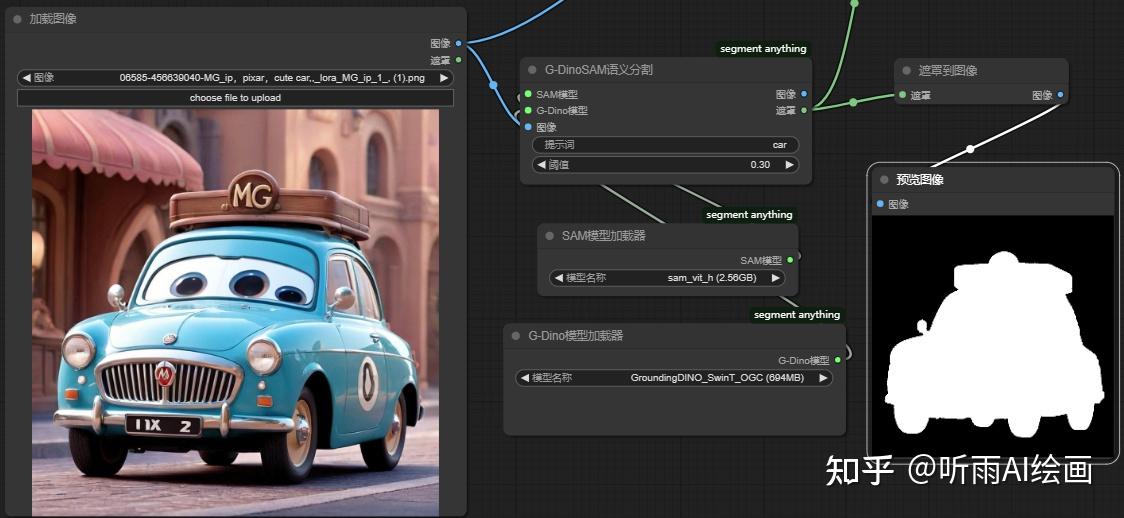The image size is (1124, 518).
Task: Collapse the G-Dino模型加载器 node via its title dot
Action: pyautogui.click(x=516, y=336)
